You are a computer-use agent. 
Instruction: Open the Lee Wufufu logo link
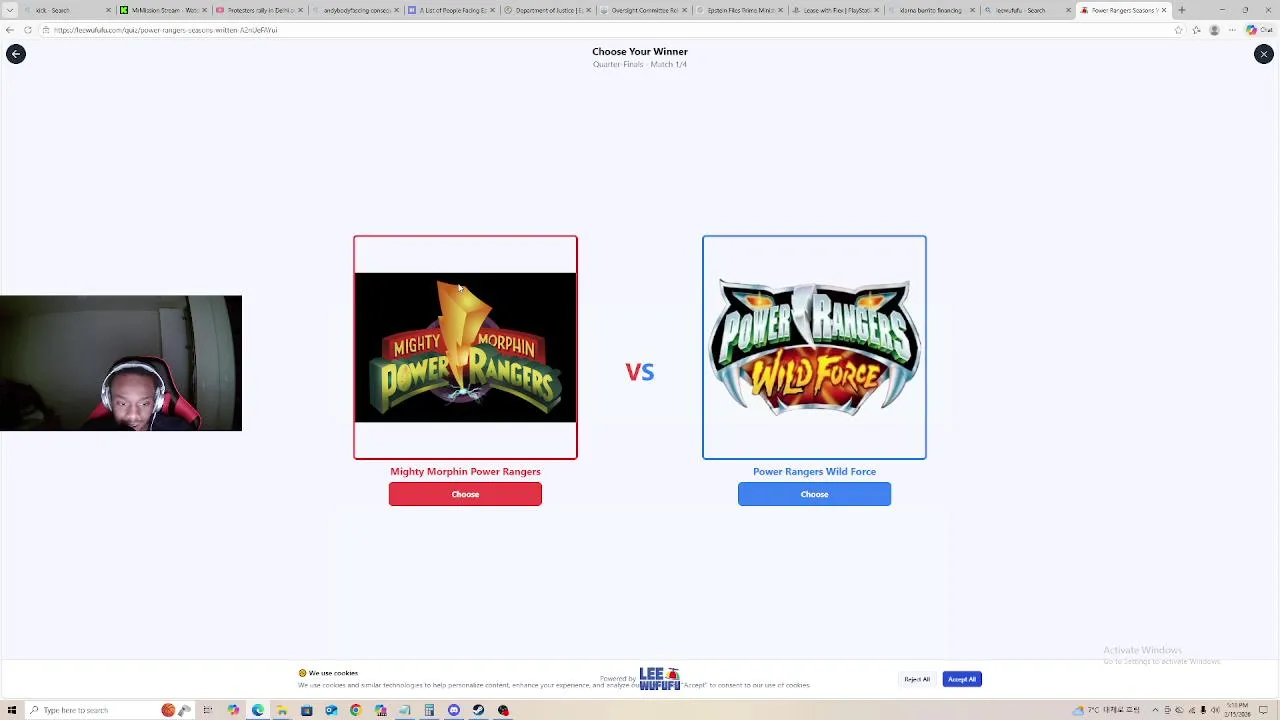[659, 679]
